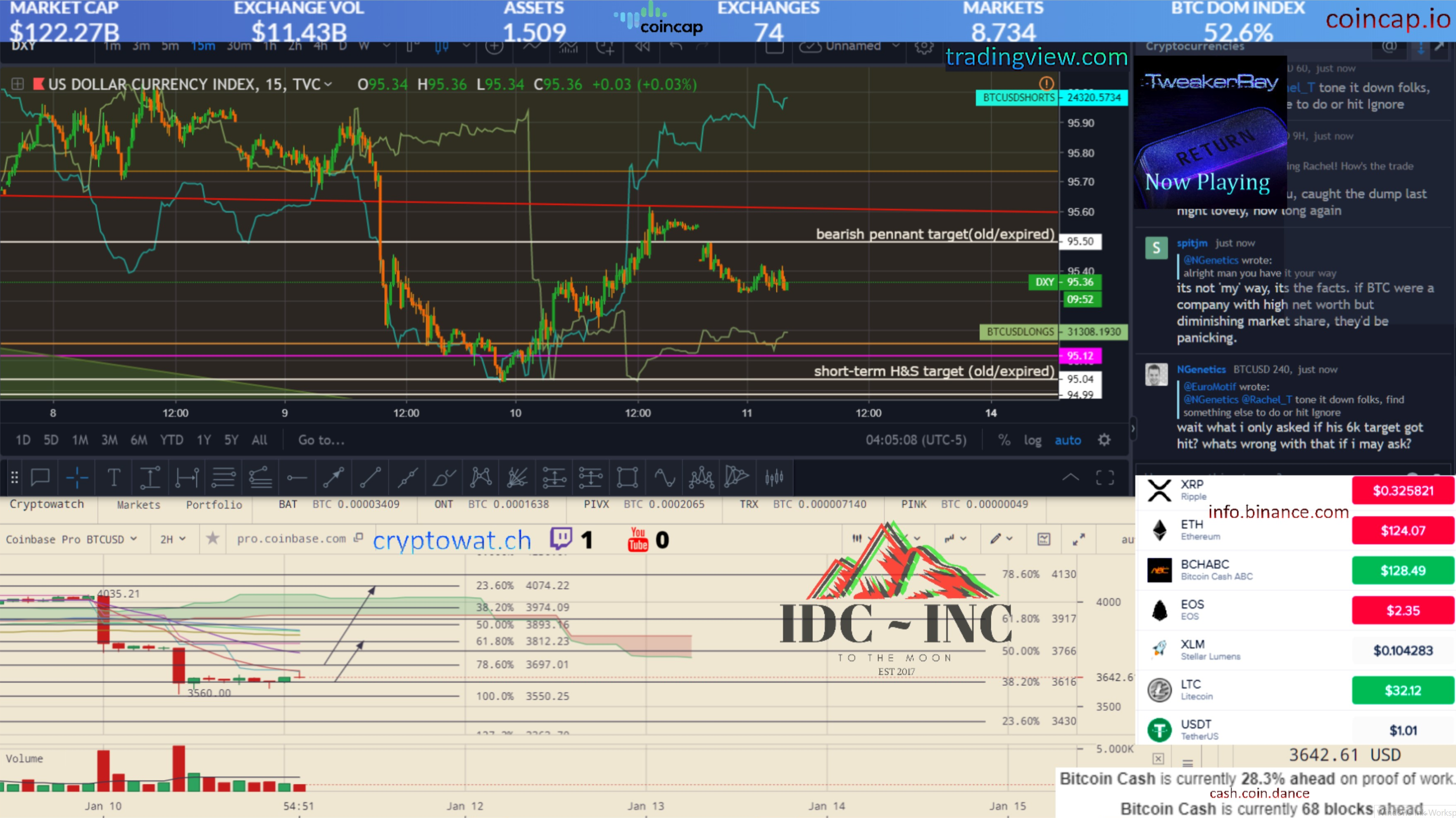Click the 04:05:08 (UTC-5) timezone clock
The image size is (1456, 818).
tap(916, 440)
